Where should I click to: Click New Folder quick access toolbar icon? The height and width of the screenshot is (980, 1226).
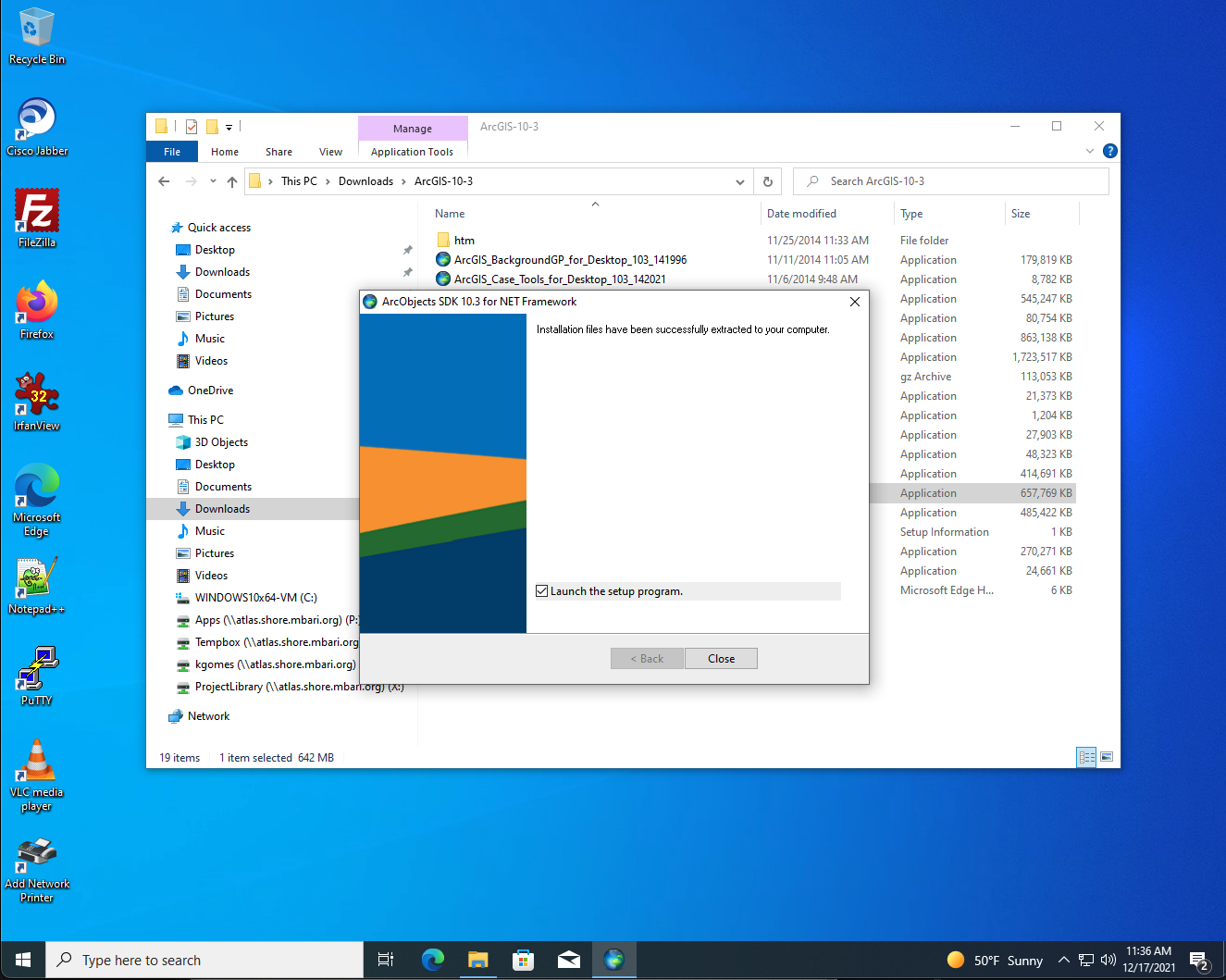pos(212,127)
